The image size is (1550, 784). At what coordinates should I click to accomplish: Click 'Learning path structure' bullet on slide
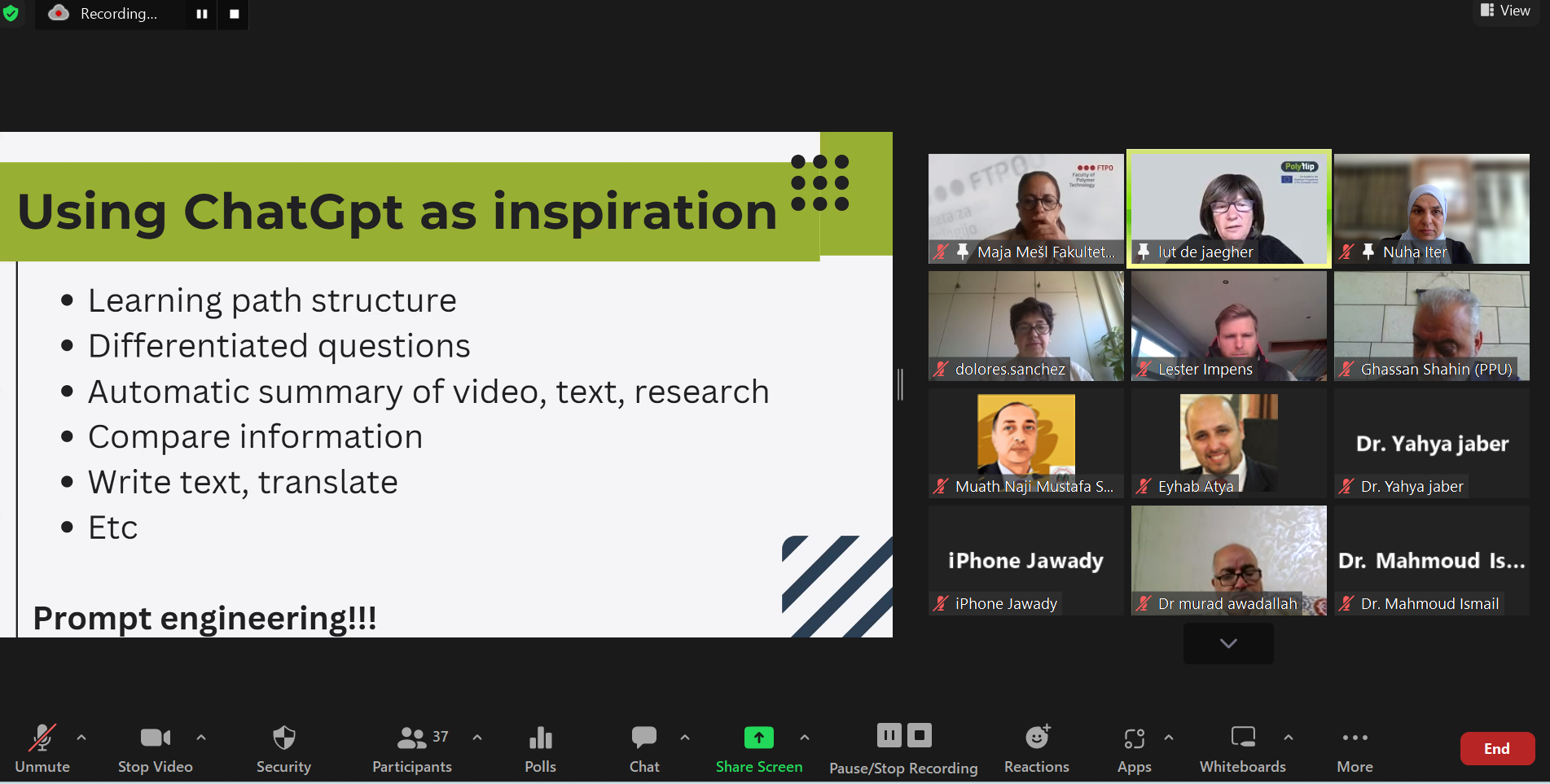click(x=272, y=300)
